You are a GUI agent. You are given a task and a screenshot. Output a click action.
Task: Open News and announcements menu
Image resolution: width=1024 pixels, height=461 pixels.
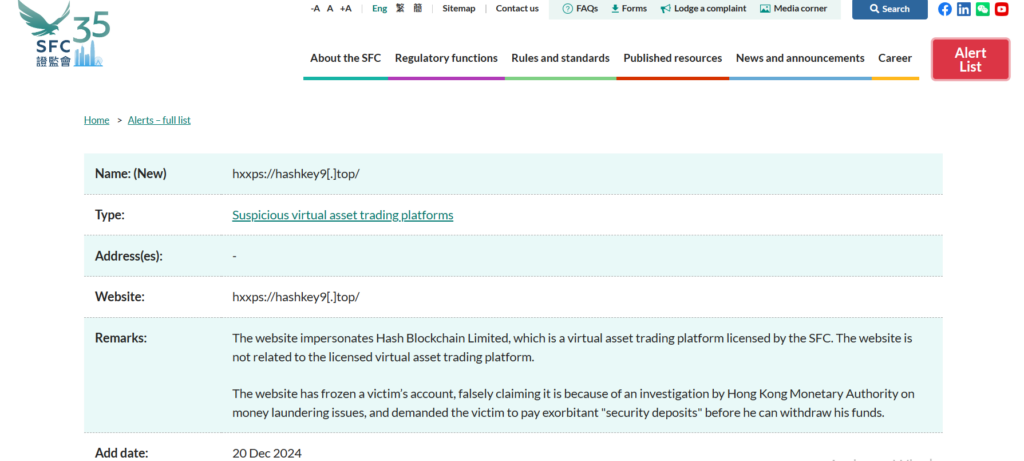pyautogui.click(x=800, y=58)
